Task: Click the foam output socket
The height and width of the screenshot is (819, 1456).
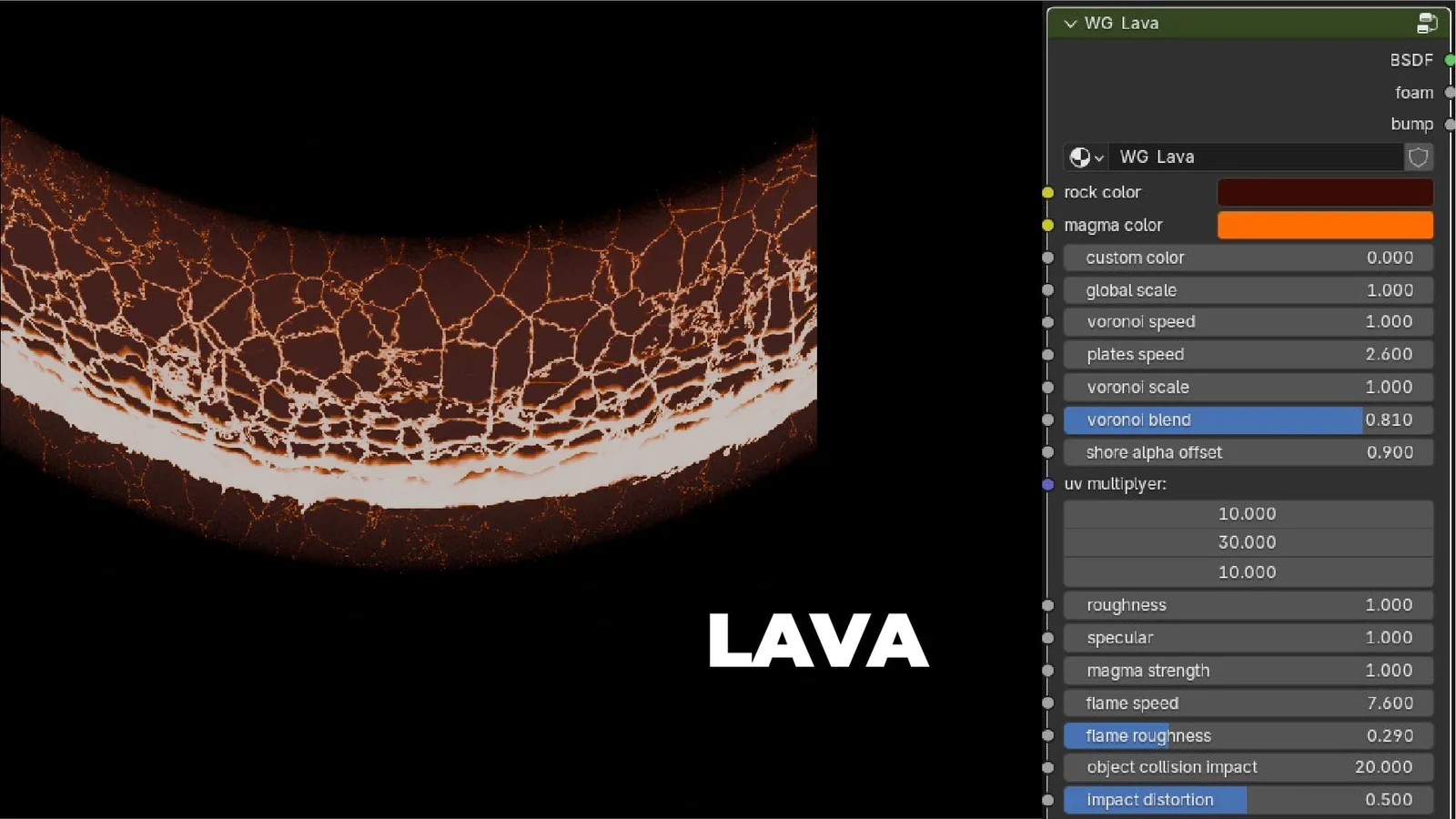Action: [x=1449, y=92]
